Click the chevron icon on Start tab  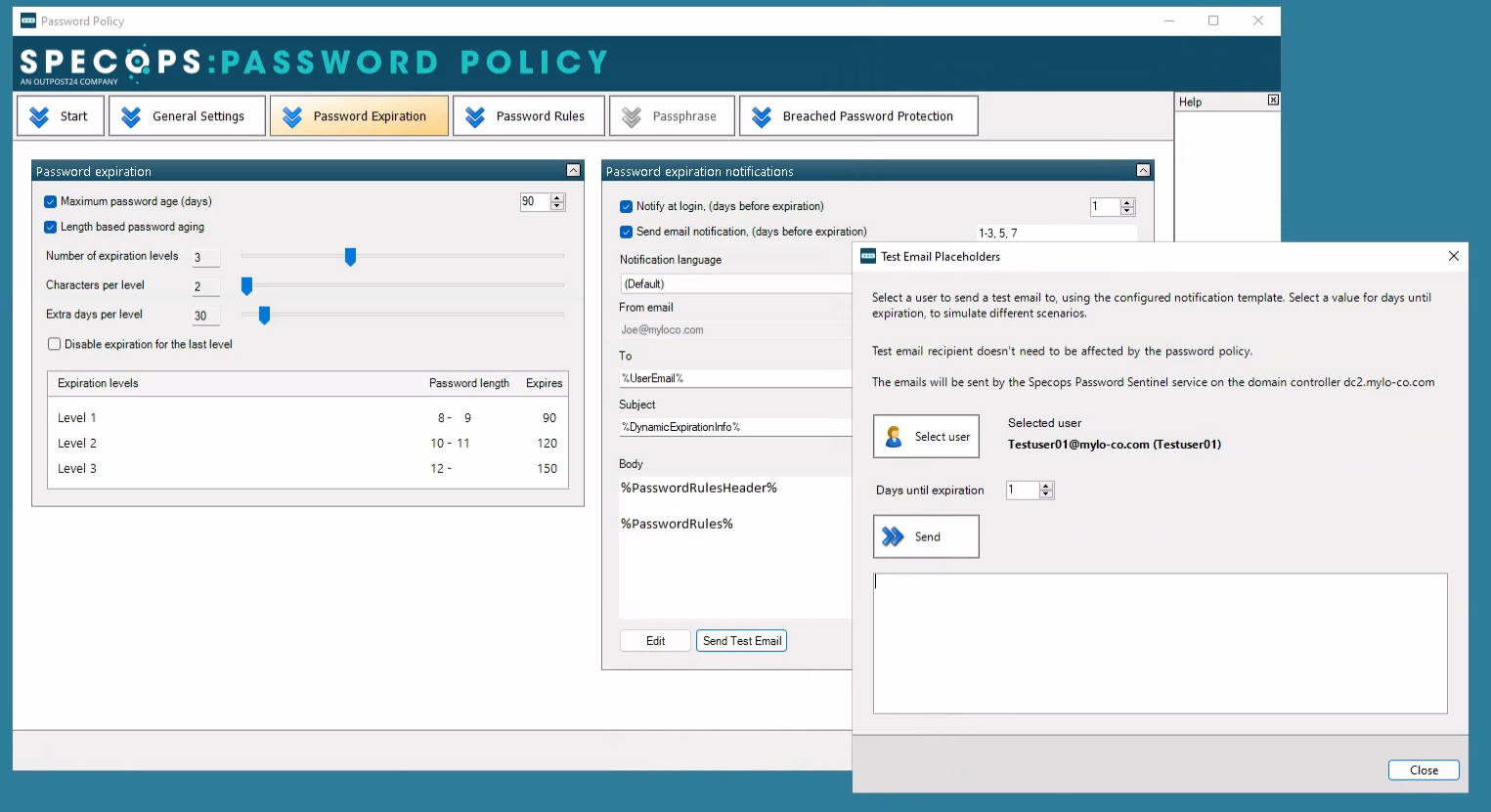coord(39,117)
